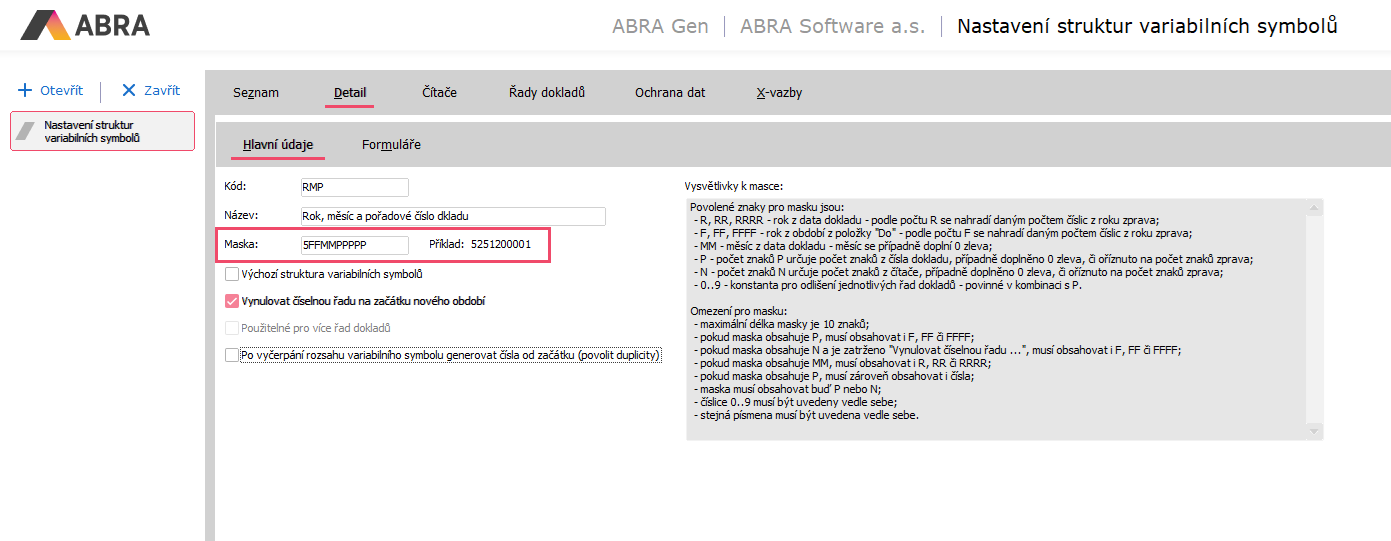1391x541 pixels.
Task: Toggle the Po vyčerpání rozsahu (povolit duplicity) checkbox
Action: pyautogui.click(x=232, y=355)
